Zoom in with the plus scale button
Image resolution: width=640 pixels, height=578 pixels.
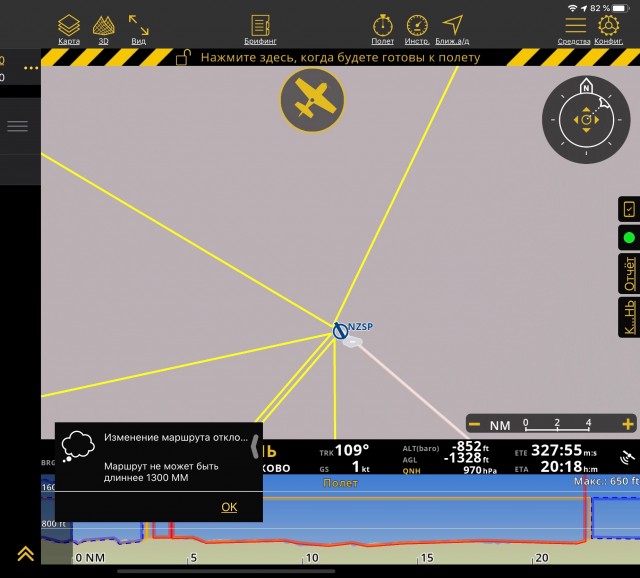(x=627, y=424)
